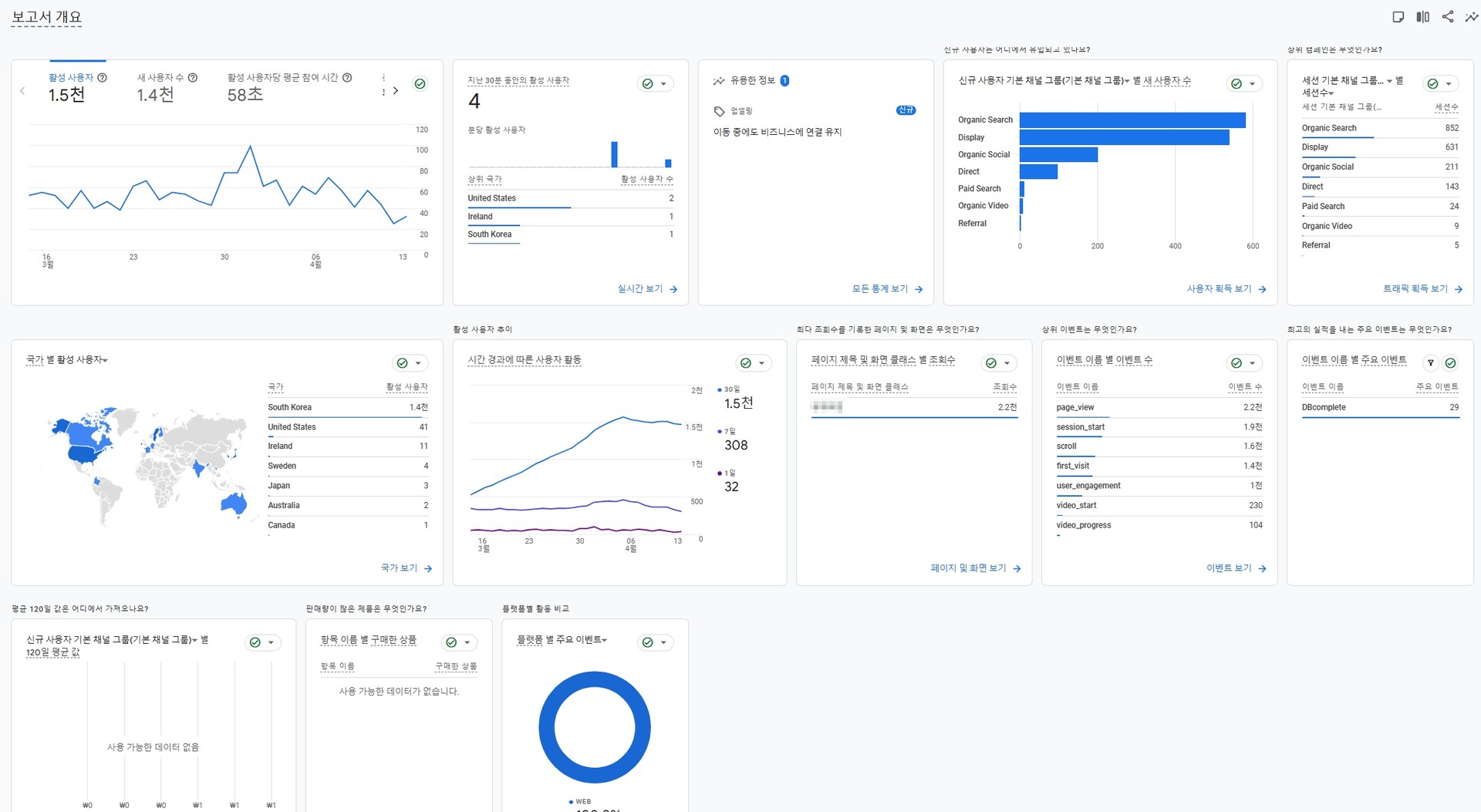
Task: Click green check on realtime users card
Action: 648,84
